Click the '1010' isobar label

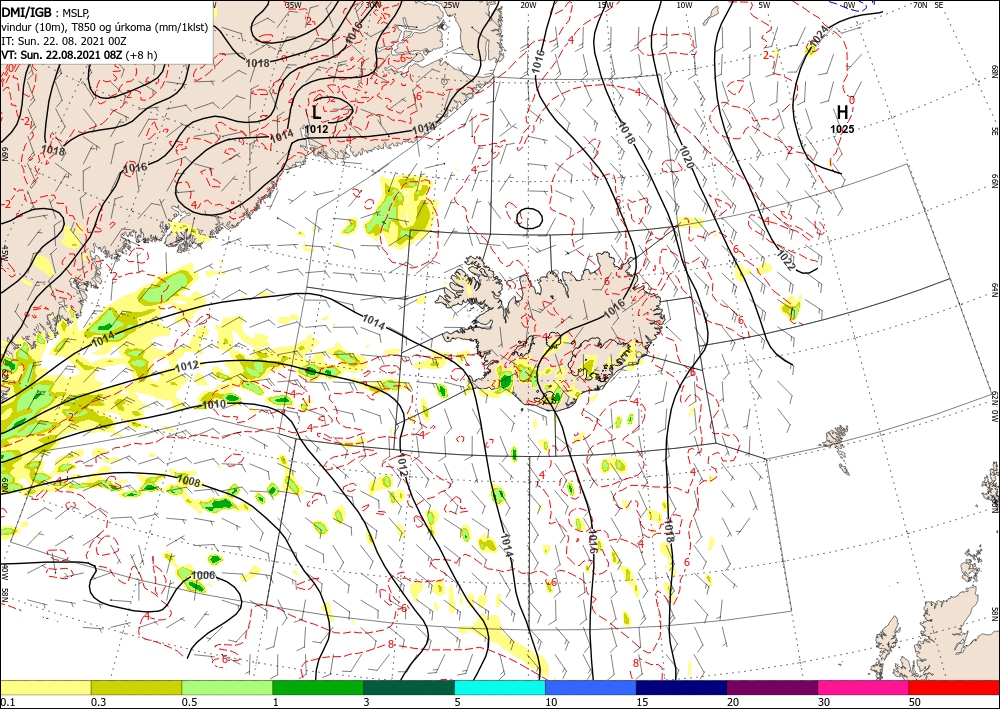pyautogui.click(x=214, y=404)
